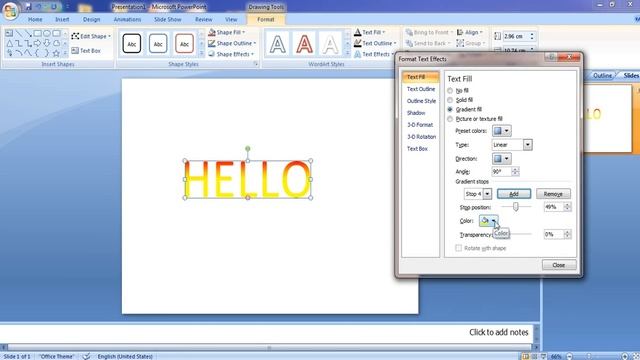Select the arrow line shape

click(28, 33)
